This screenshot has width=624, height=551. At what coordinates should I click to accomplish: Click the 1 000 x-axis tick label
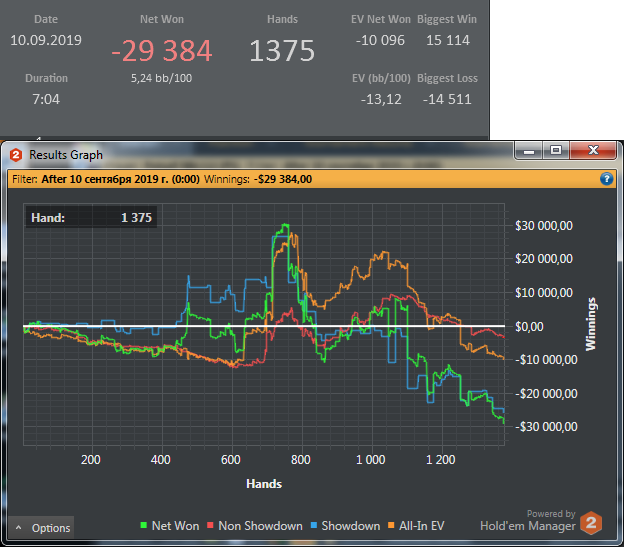coord(370,459)
